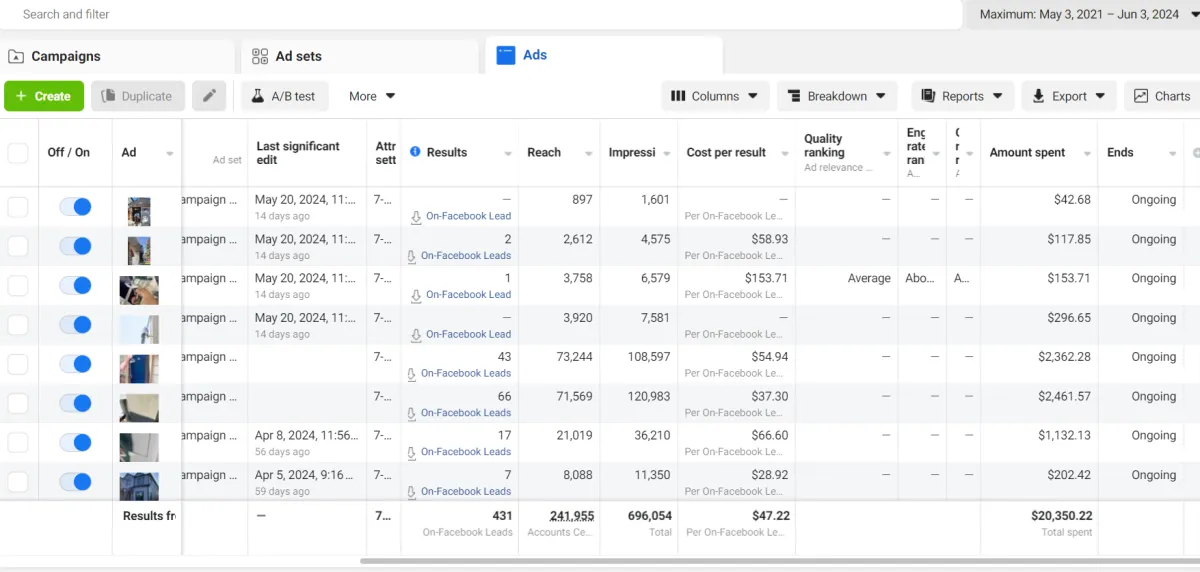Click the Campaigns folder icon
The width and height of the screenshot is (1200, 572).
point(16,56)
